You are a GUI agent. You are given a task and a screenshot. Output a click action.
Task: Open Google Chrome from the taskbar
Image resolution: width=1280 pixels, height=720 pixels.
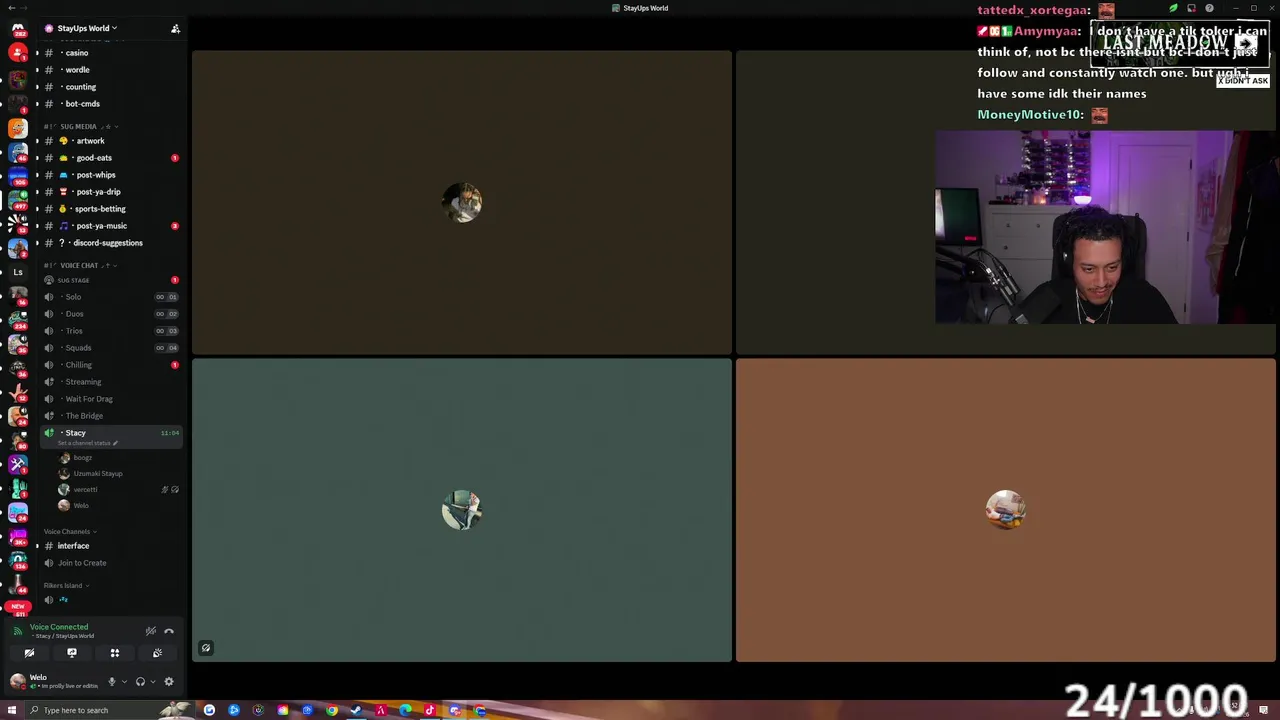(332, 710)
